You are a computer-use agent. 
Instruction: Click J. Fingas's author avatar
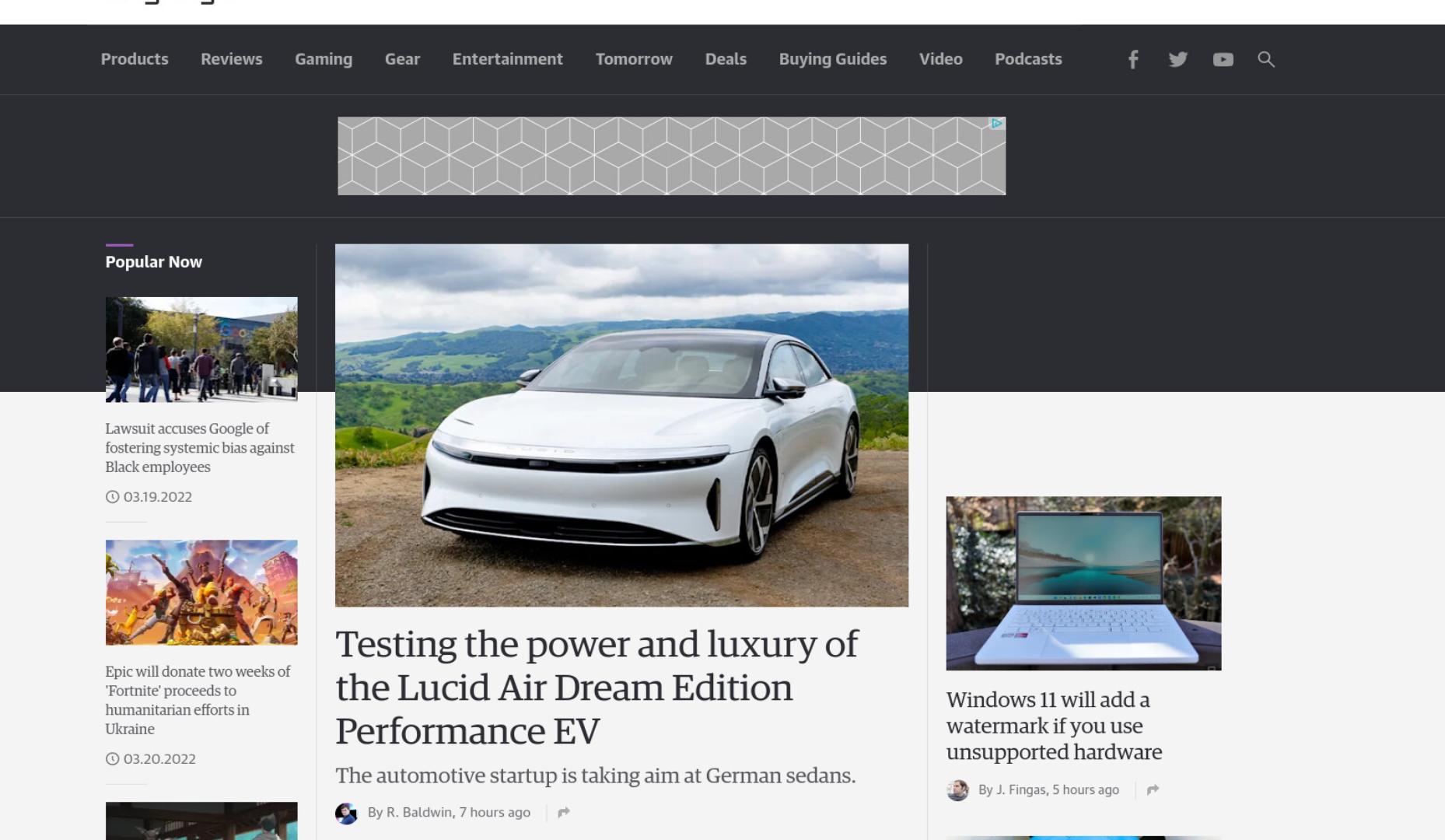pos(957,790)
